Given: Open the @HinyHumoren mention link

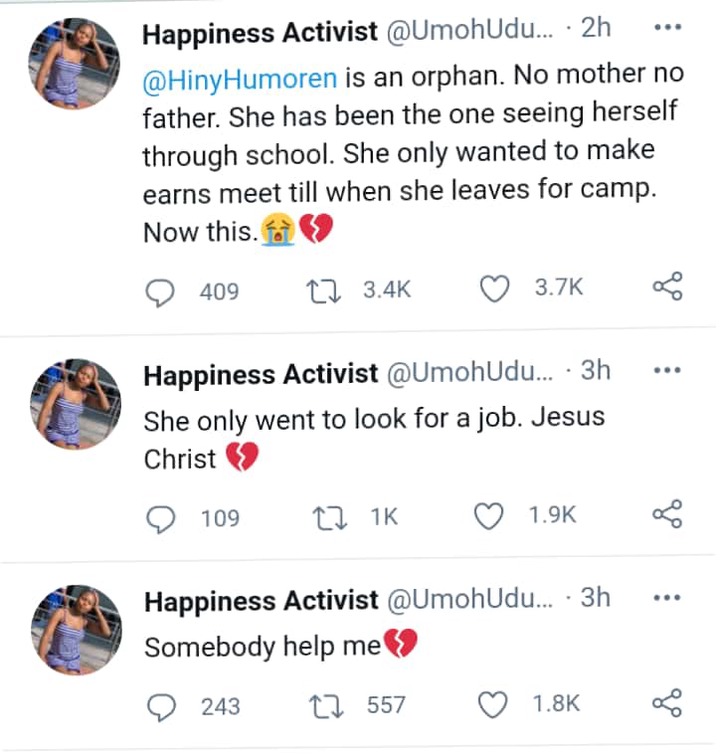Looking at the screenshot, I should (240, 78).
